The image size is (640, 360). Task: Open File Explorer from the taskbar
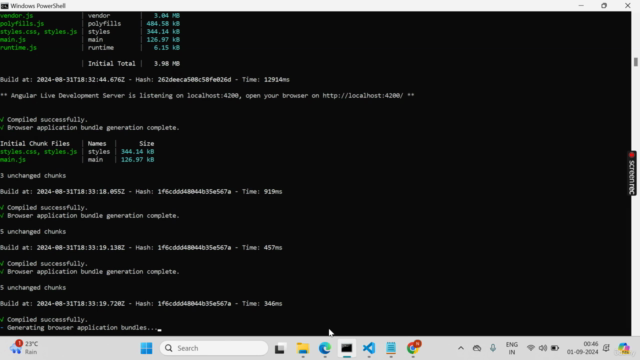(x=302, y=348)
